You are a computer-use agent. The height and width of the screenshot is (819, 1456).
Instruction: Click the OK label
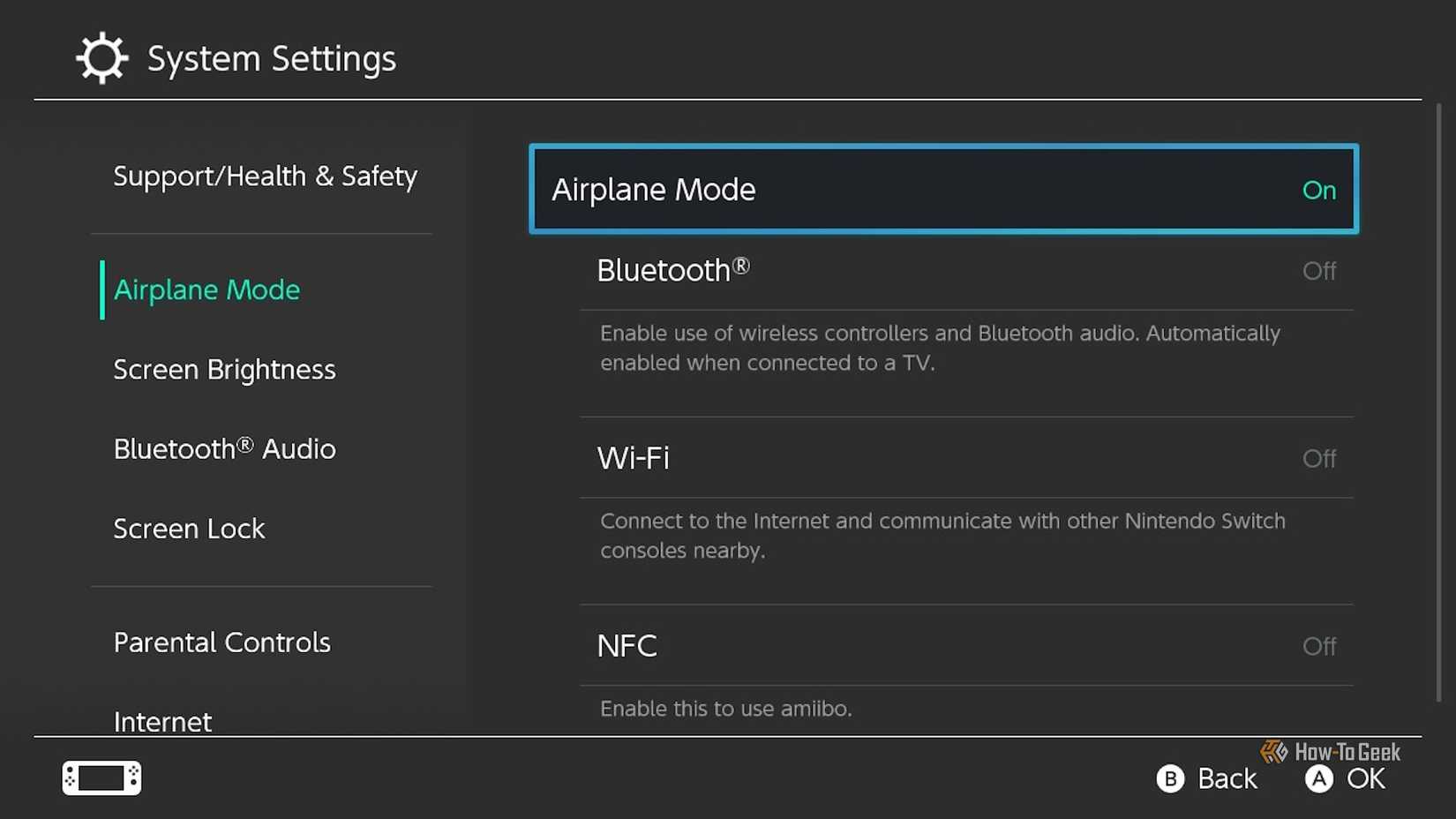point(1365,778)
